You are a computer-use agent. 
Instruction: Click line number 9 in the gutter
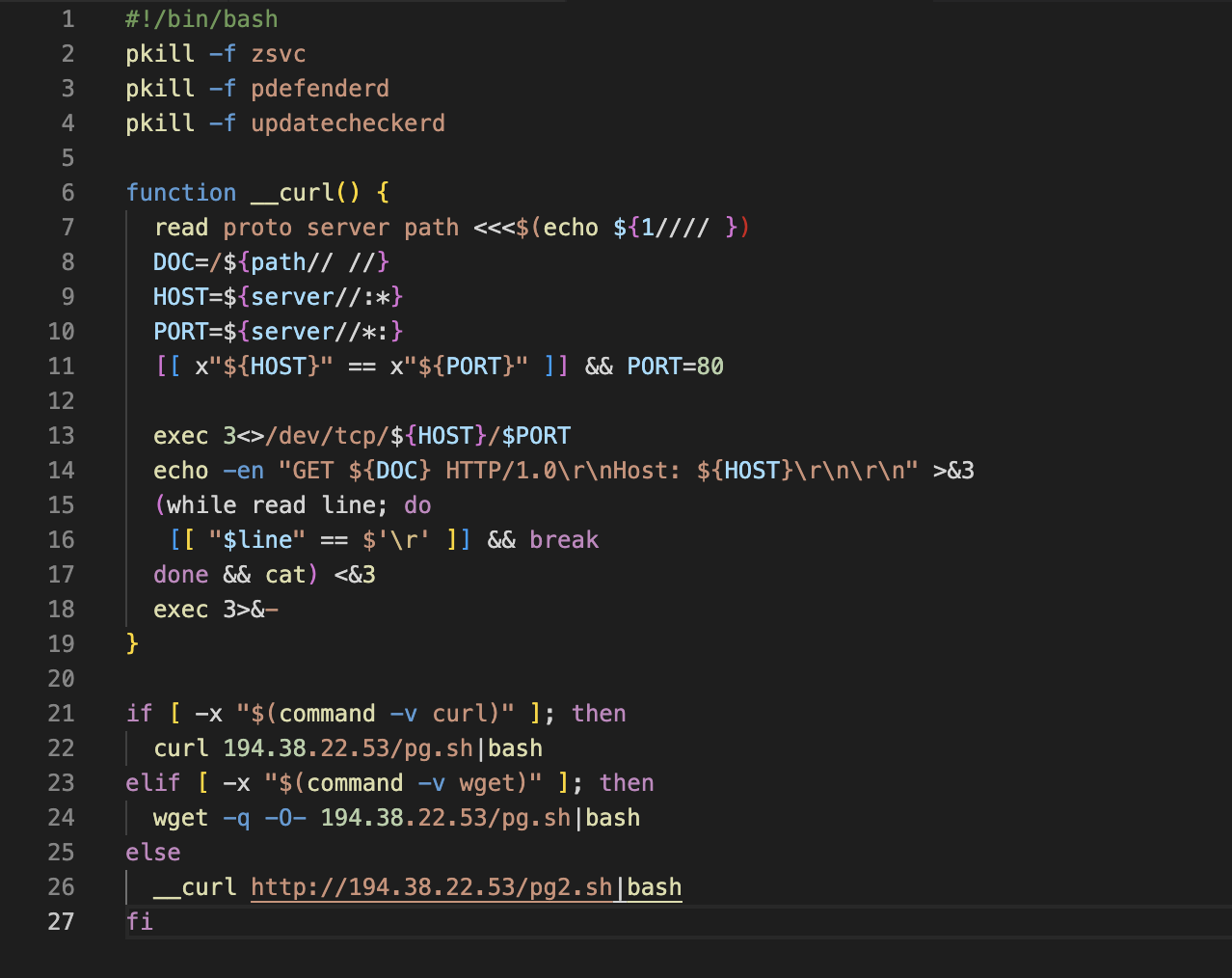[x=67, y=297]
